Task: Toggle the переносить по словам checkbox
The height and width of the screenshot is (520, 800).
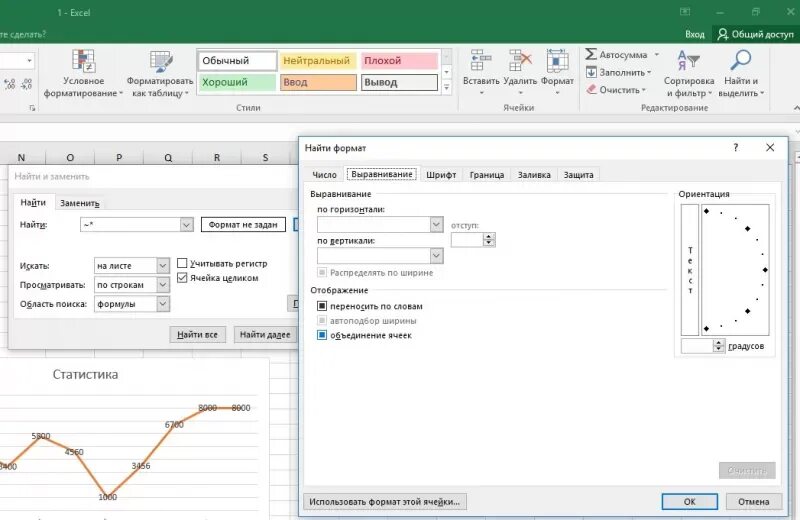Action: [322, 306]
